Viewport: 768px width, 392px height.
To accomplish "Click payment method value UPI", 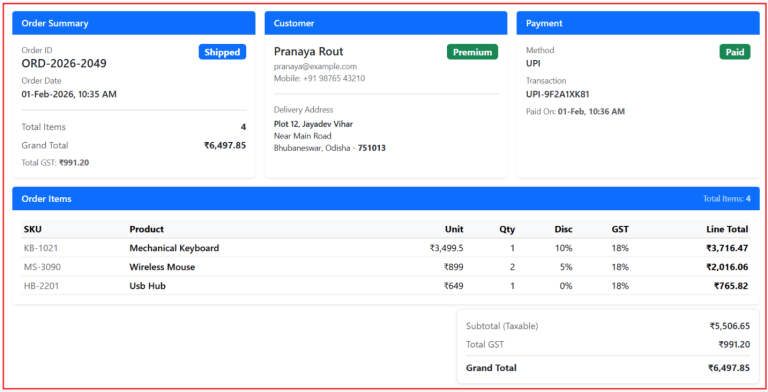I will coord(533,63).
